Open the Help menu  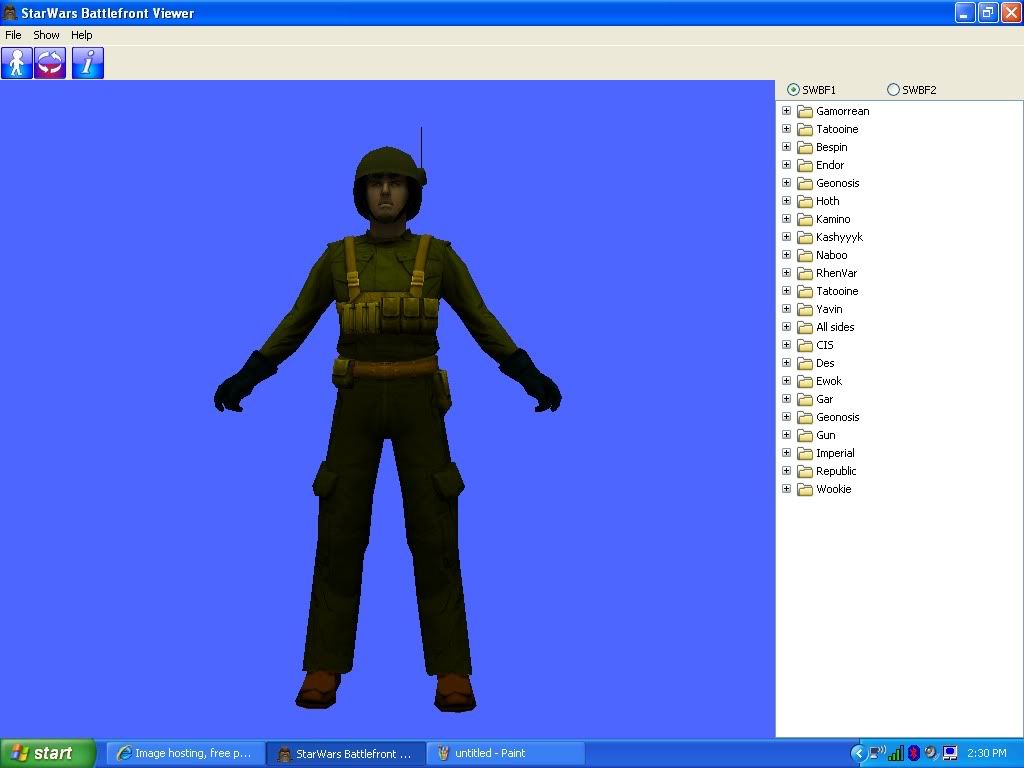coord(82,35)
